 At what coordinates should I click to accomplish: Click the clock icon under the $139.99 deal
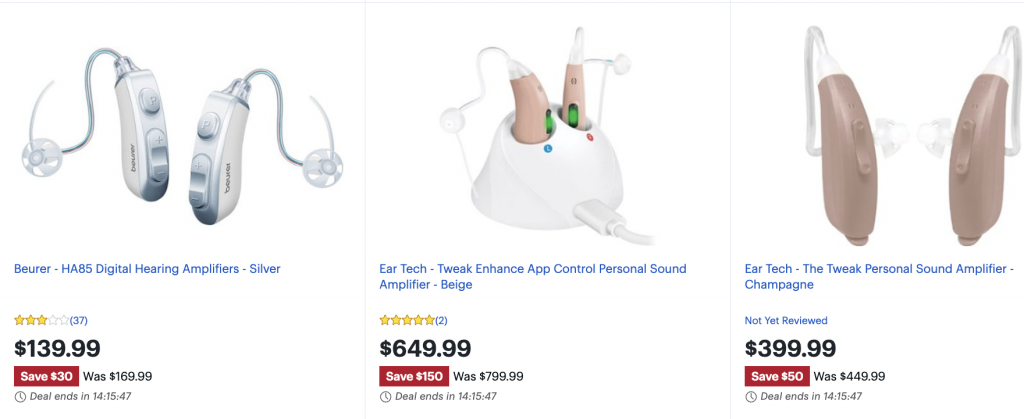(20, 396)
